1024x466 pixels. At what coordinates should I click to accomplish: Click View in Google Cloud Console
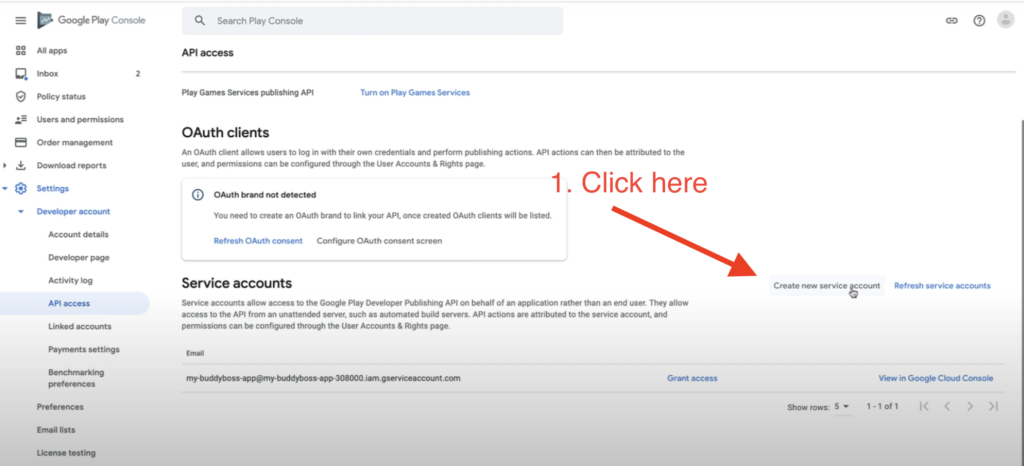coord(935,378)
